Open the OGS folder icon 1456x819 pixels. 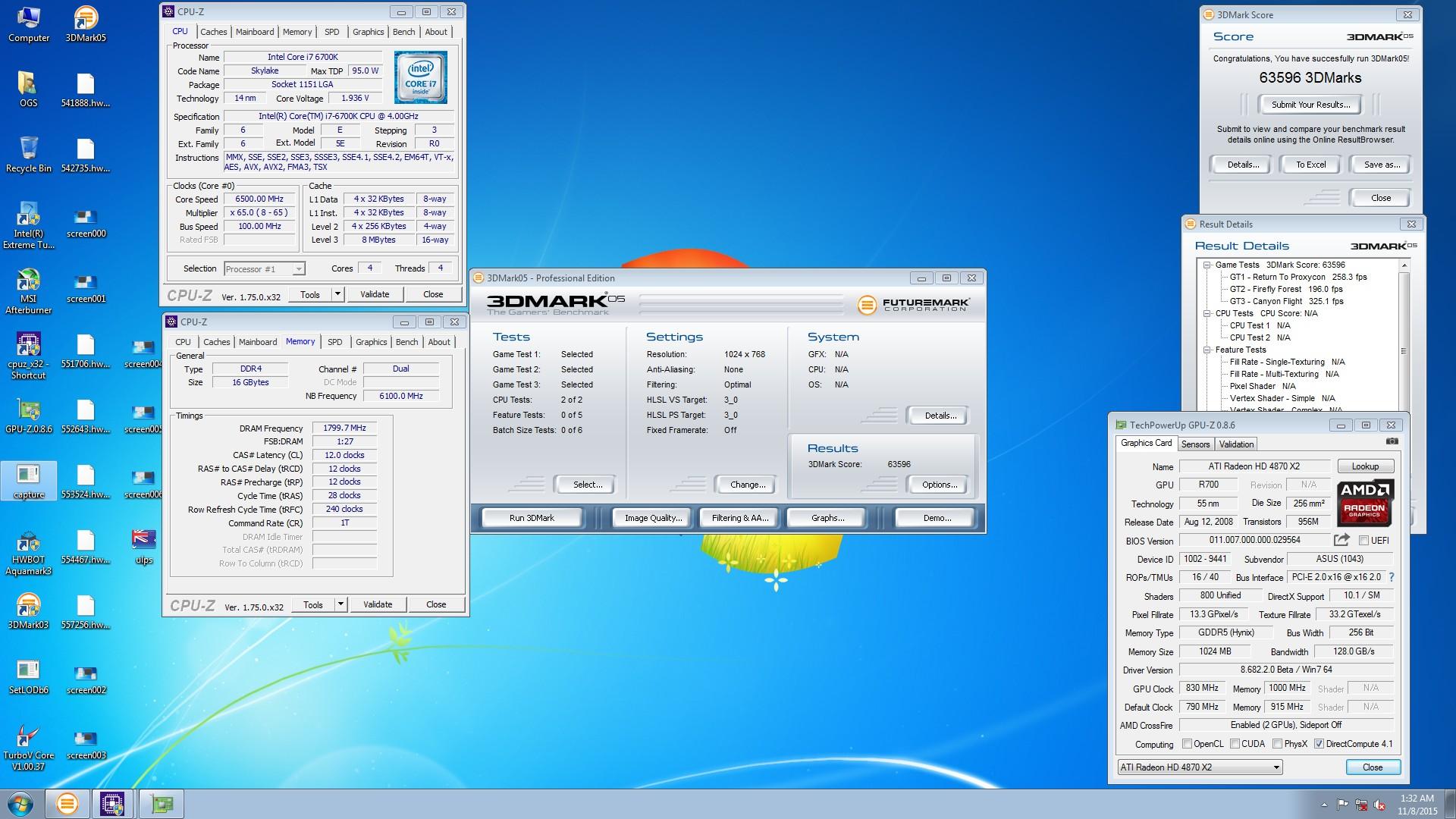28,90
